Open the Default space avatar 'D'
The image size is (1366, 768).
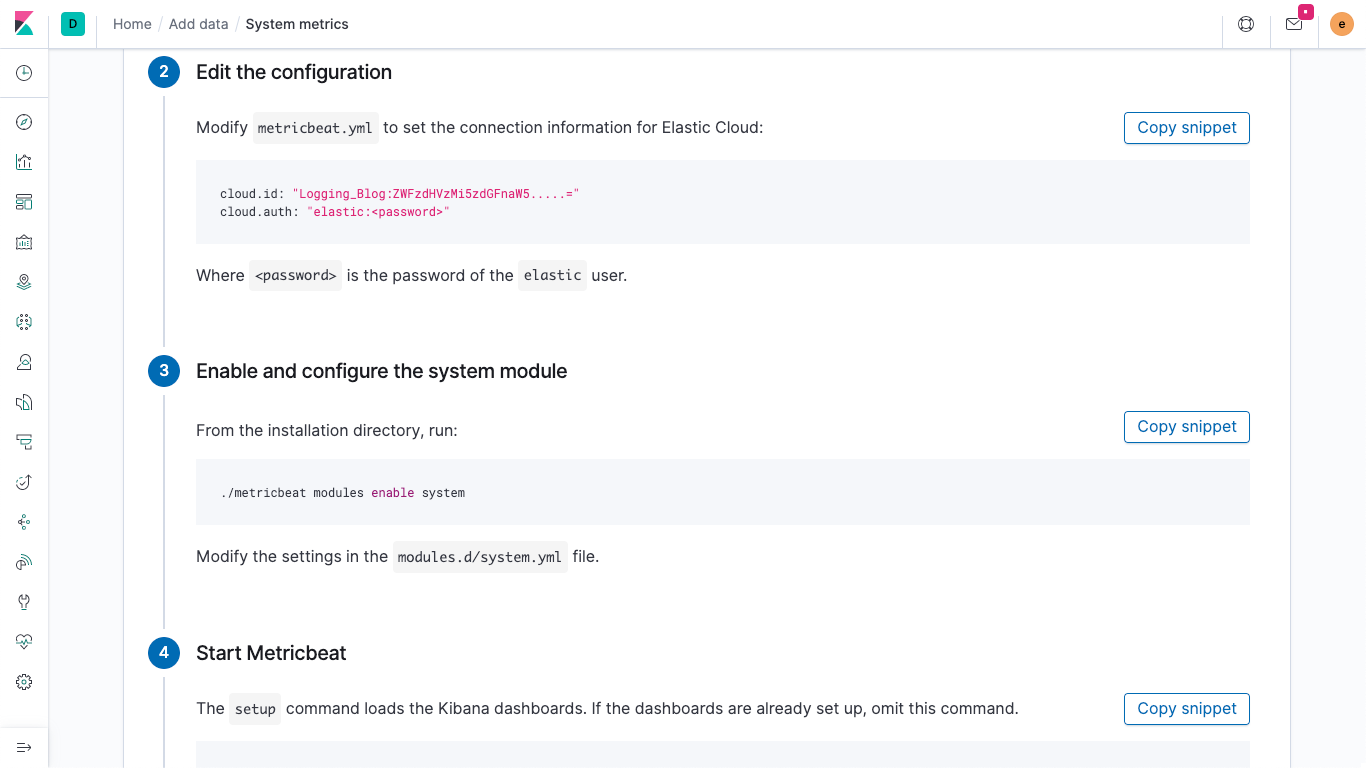(x=73, y=24)
